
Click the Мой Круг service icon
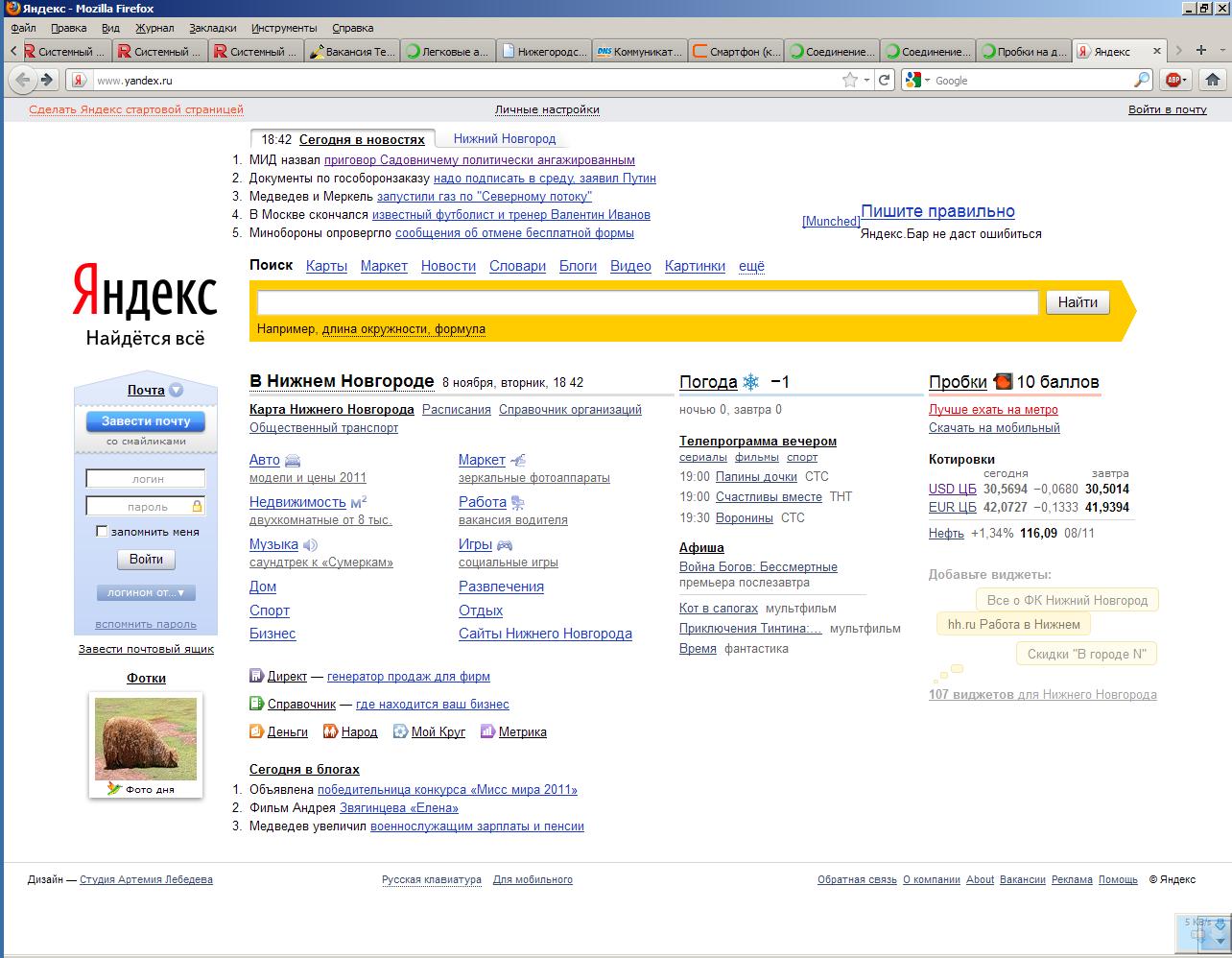(x=400, y=731)
